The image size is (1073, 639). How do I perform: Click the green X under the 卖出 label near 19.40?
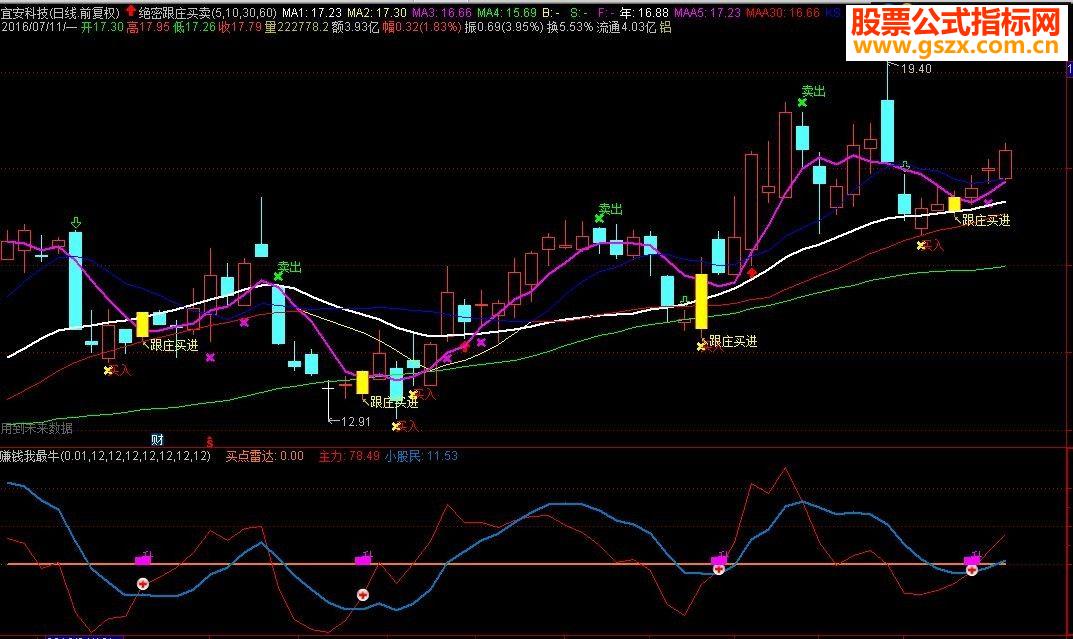802,103
